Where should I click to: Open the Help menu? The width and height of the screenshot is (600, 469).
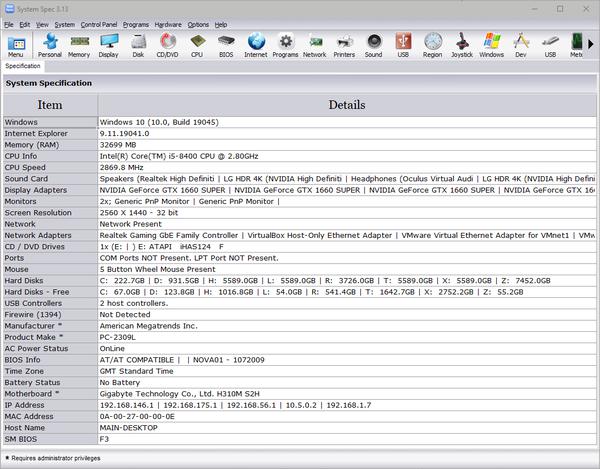[x=221, y=24]
